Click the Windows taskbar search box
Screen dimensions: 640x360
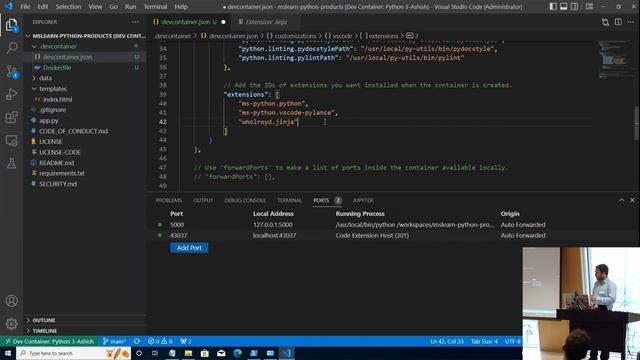click(x=73, y=353)
